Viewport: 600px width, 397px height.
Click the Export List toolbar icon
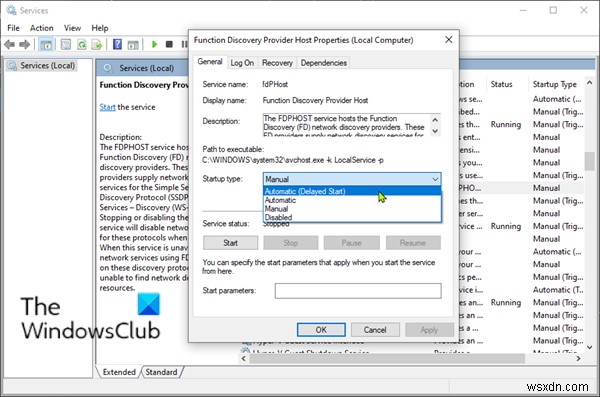tap(97, 45)
